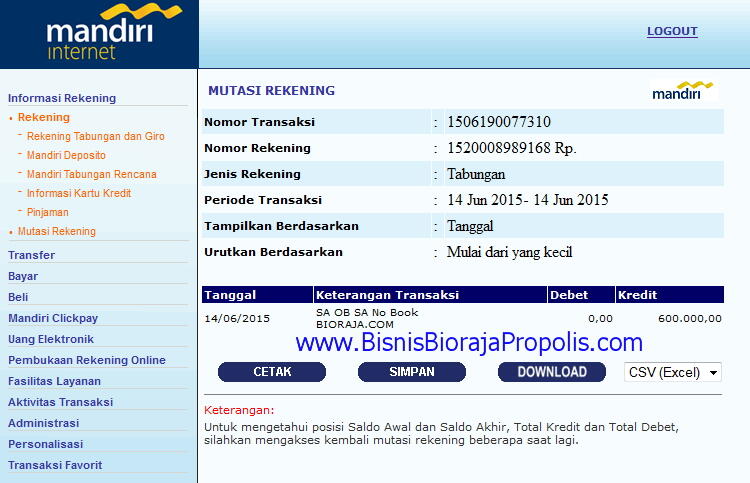Screen dimensions: 750x483
Task: Go to Mandiri Clickpay
Action: click(x=53, y=318)
